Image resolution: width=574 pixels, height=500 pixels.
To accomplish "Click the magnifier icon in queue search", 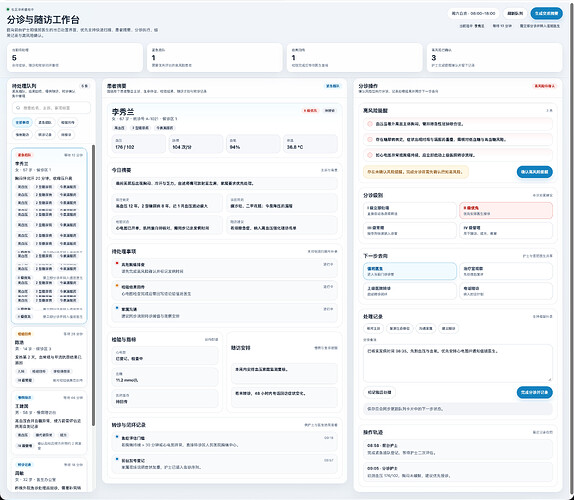I will pyautogui.click(x=18, y=108).
